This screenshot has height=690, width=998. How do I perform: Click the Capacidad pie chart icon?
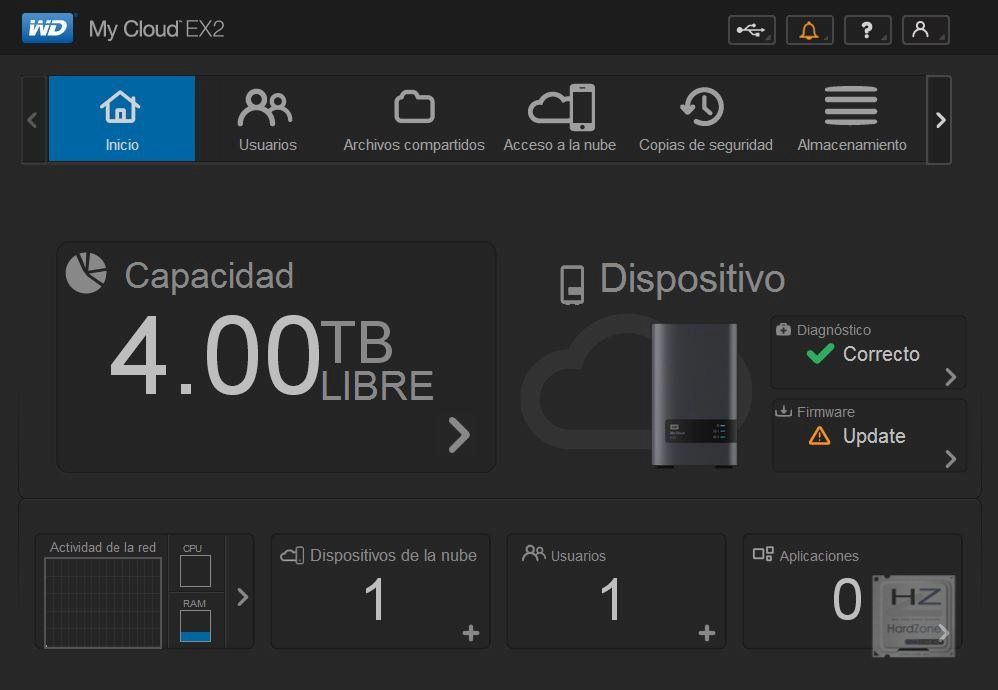coord(87,273)
